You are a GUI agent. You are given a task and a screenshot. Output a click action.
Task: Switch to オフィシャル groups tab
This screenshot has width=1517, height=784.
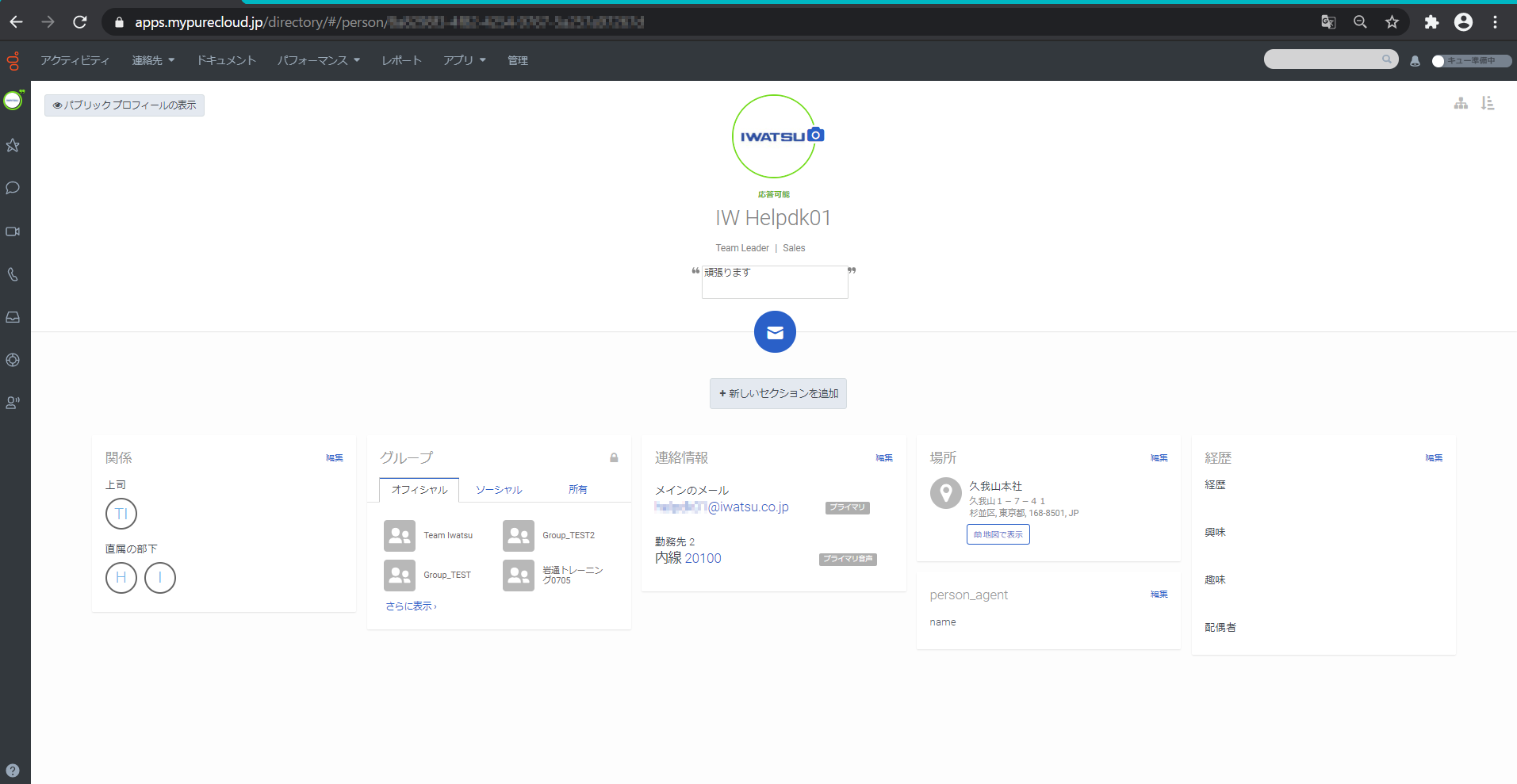click(419, 490)
